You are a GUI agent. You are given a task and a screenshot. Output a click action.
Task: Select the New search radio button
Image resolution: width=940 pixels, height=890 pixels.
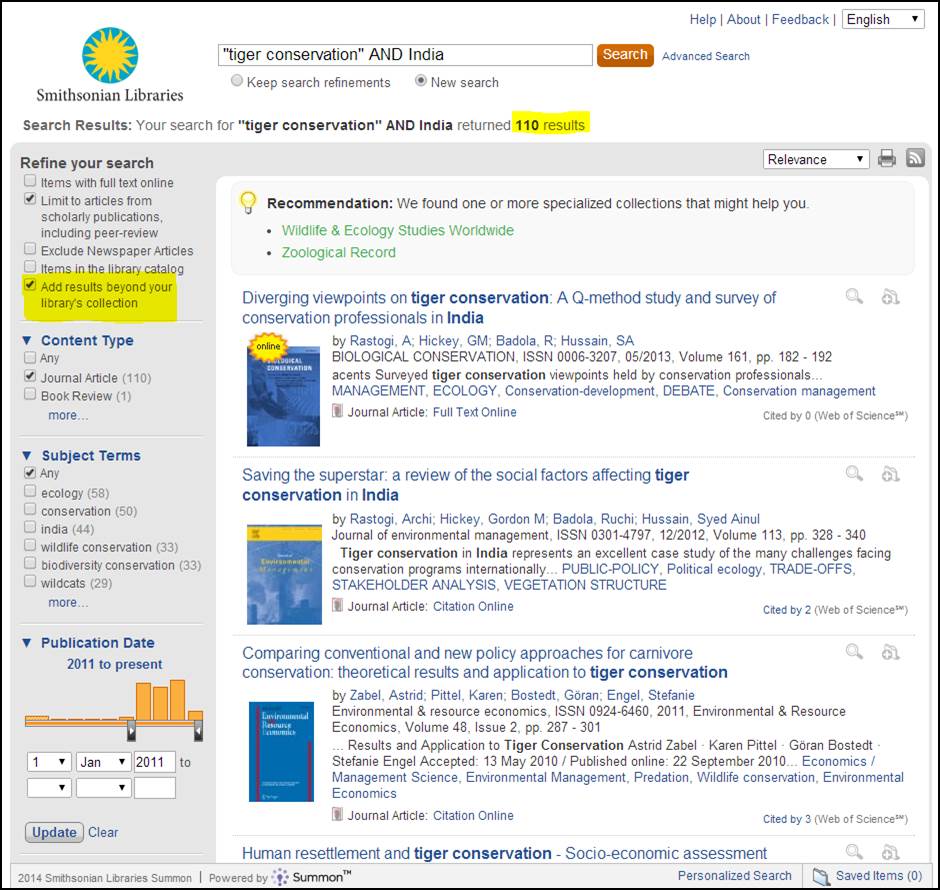[421, 80]
